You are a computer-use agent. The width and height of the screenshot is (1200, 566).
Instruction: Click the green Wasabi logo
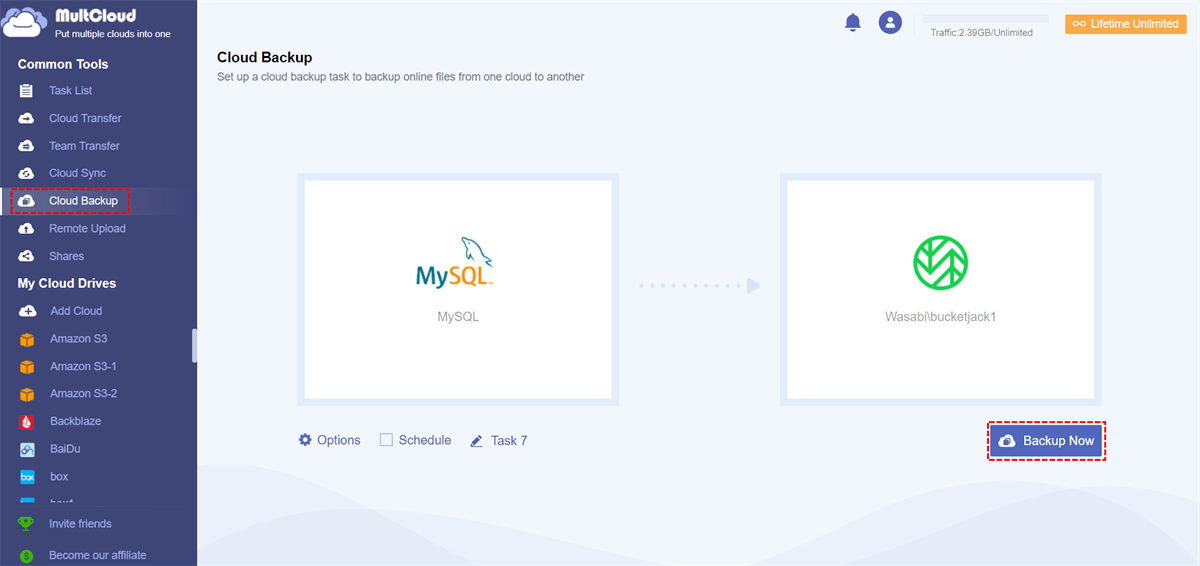(x=940, y=263)
